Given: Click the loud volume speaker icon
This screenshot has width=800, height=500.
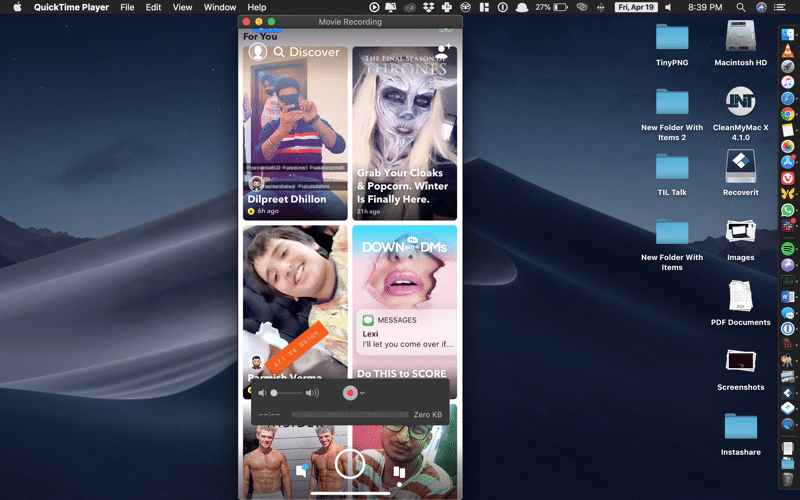Looking at the screenshot, I should pyautogui.click(x=313, y=393).
